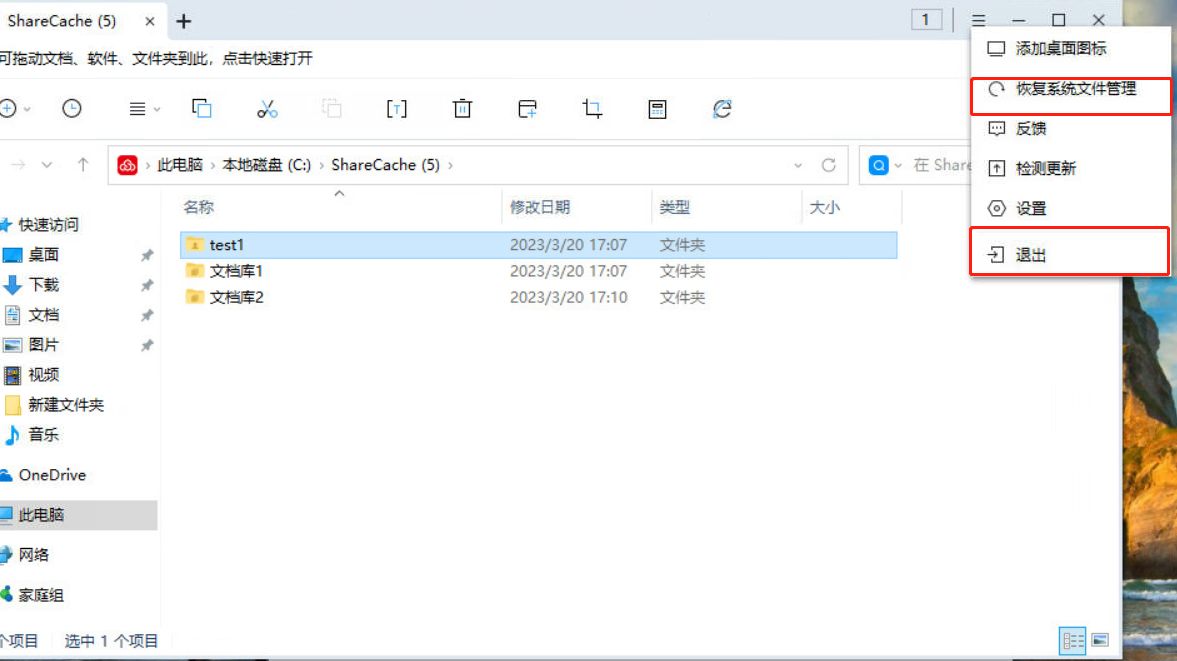Expand the chevron after 此电脑 in path
Viewport: 1177px width, 661px height.
pos(212,165)
